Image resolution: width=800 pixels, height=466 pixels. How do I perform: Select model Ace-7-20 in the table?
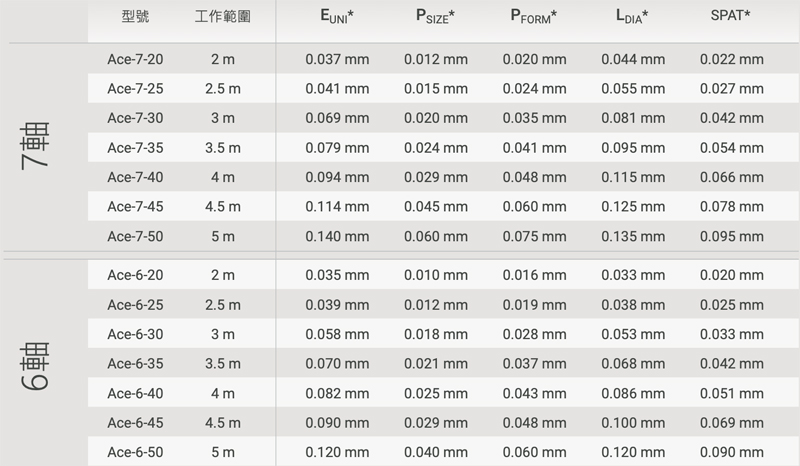coord(135,59)
